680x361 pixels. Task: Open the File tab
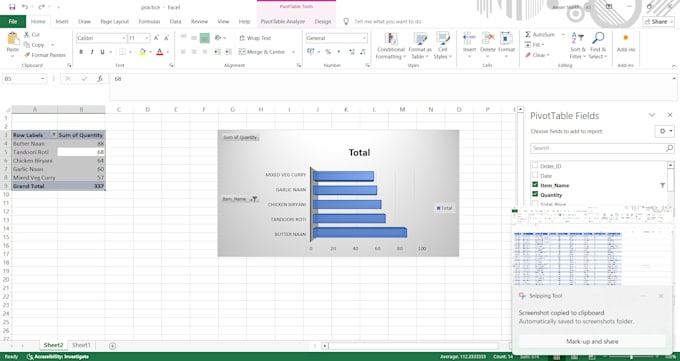(13, 21)
